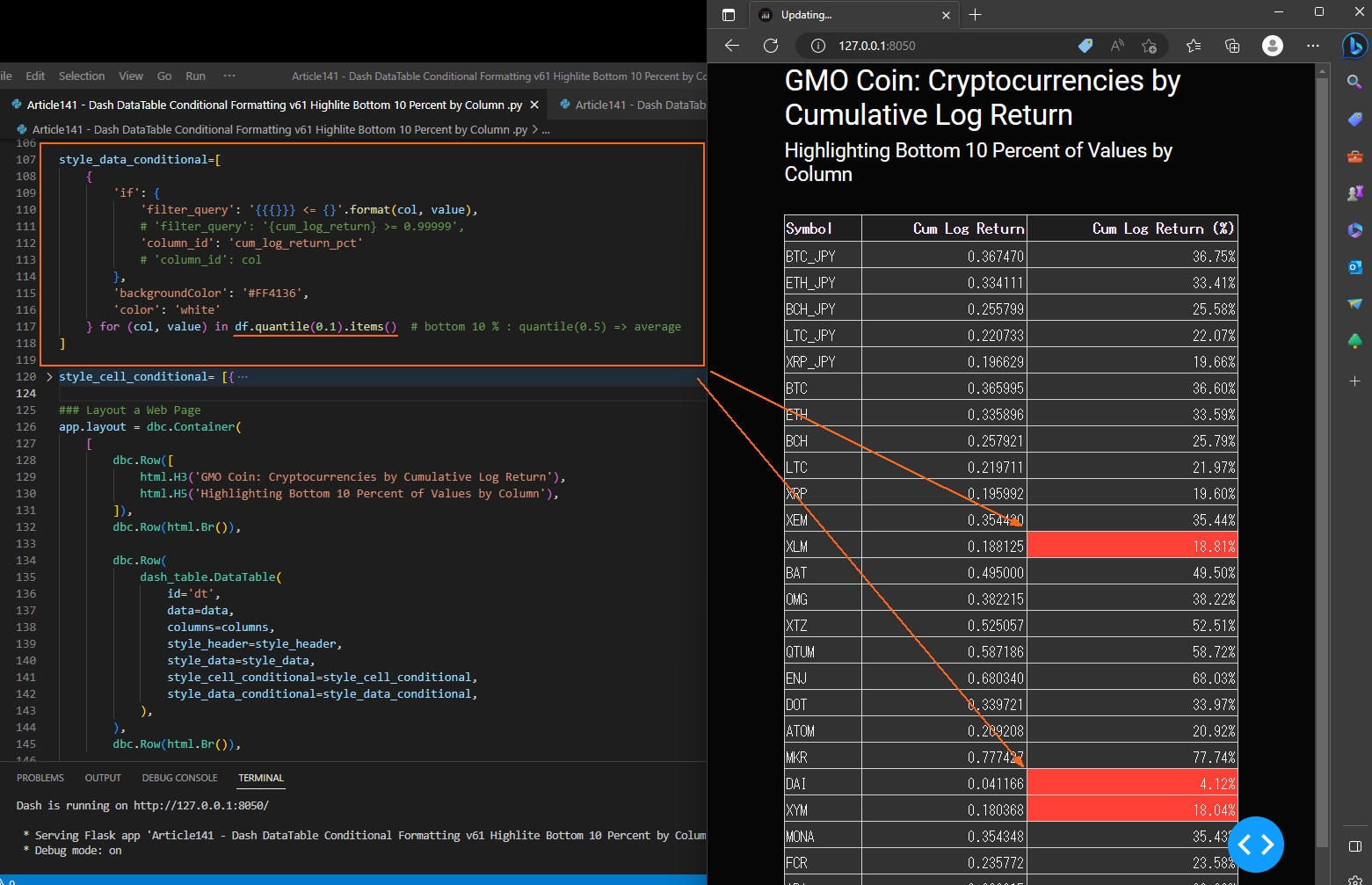Open tab actions menu in Edge
Screen dimensions: 1372x885
729,15
